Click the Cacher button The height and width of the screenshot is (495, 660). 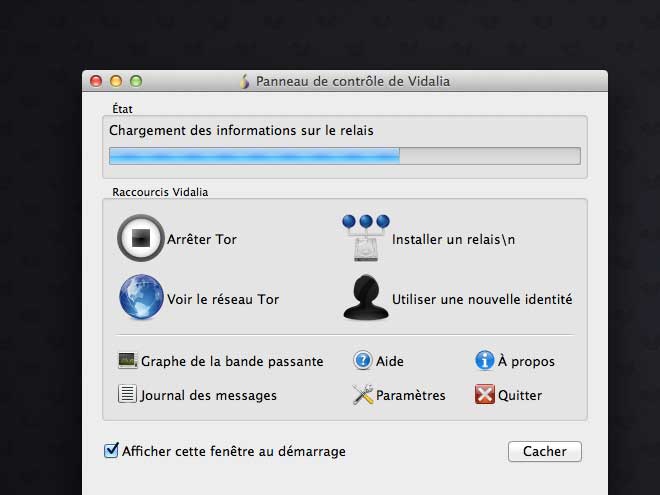coord(545,451)
